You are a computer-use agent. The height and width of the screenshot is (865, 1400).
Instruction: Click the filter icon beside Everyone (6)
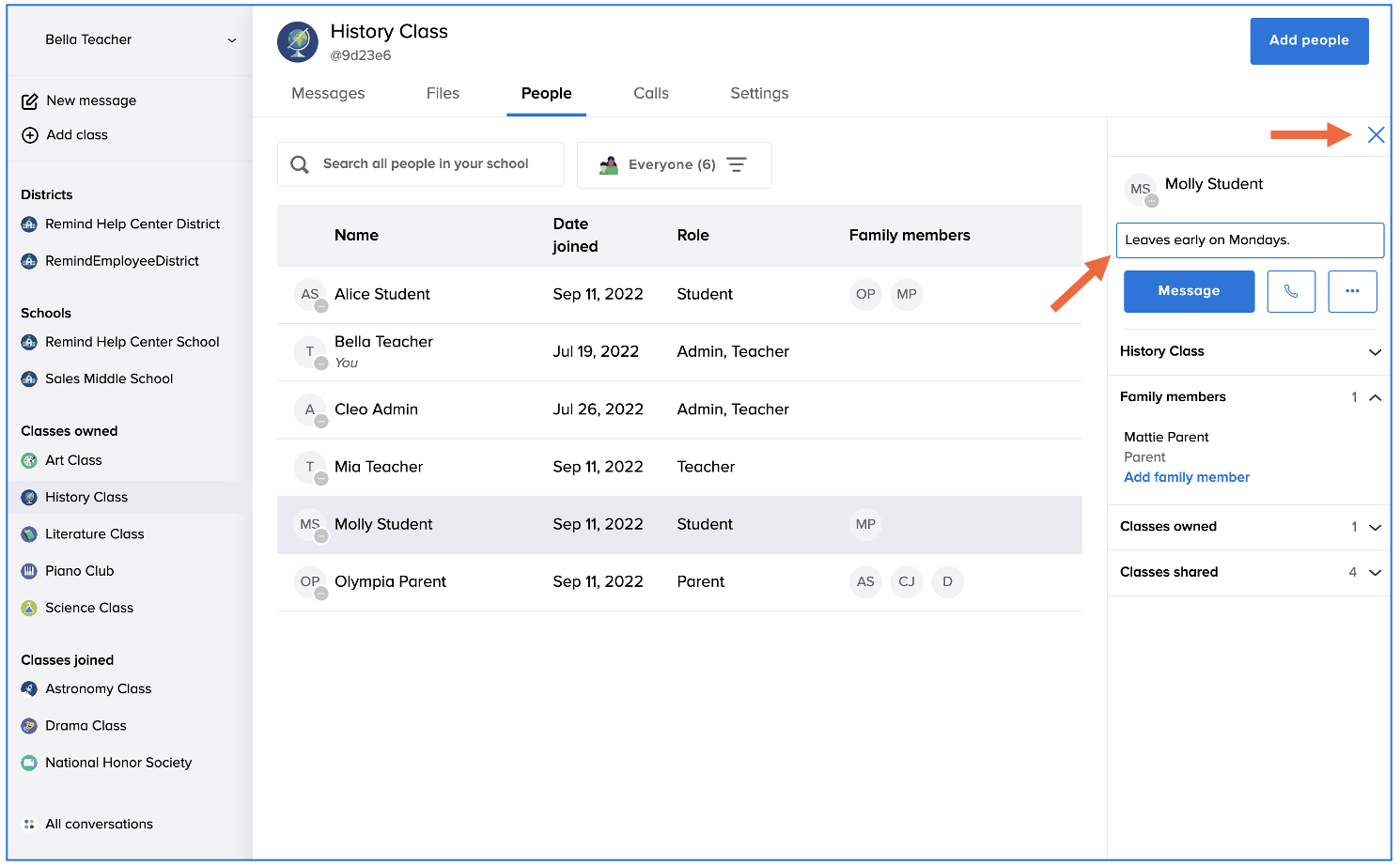click(737, 165)
